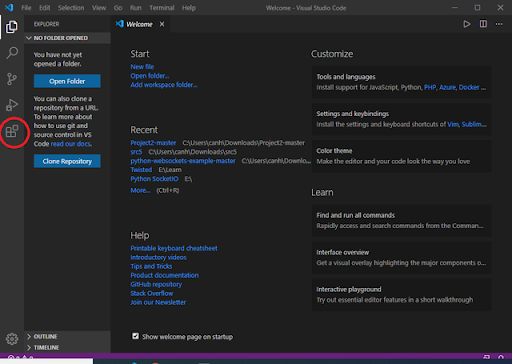
Task: Open the Run menu
Action: 136,8
